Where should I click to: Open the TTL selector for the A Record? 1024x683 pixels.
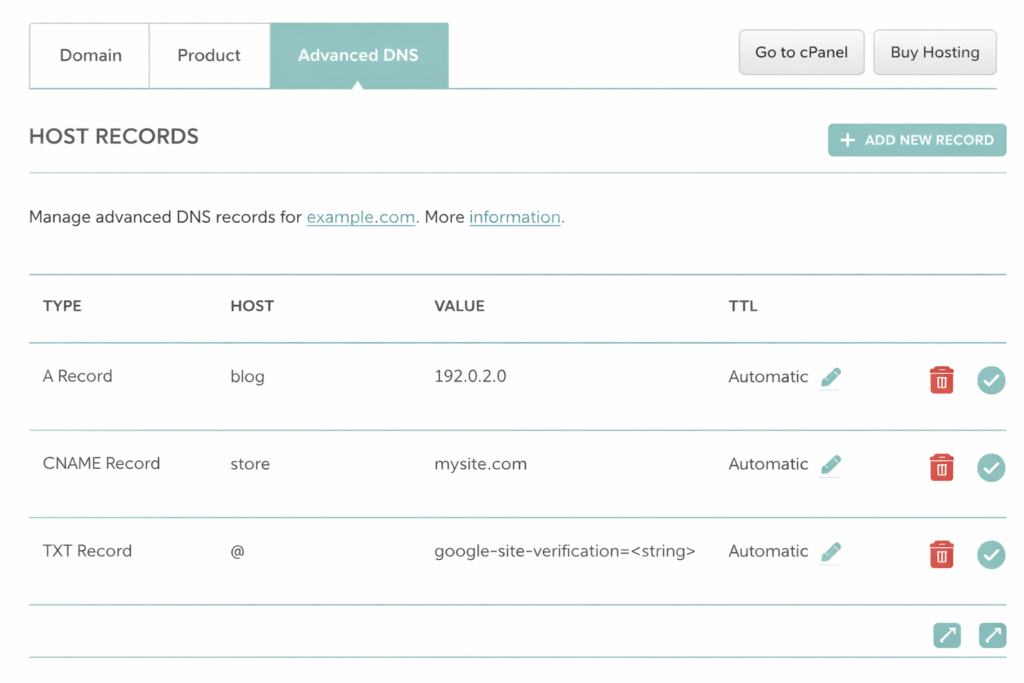point(768,376)
